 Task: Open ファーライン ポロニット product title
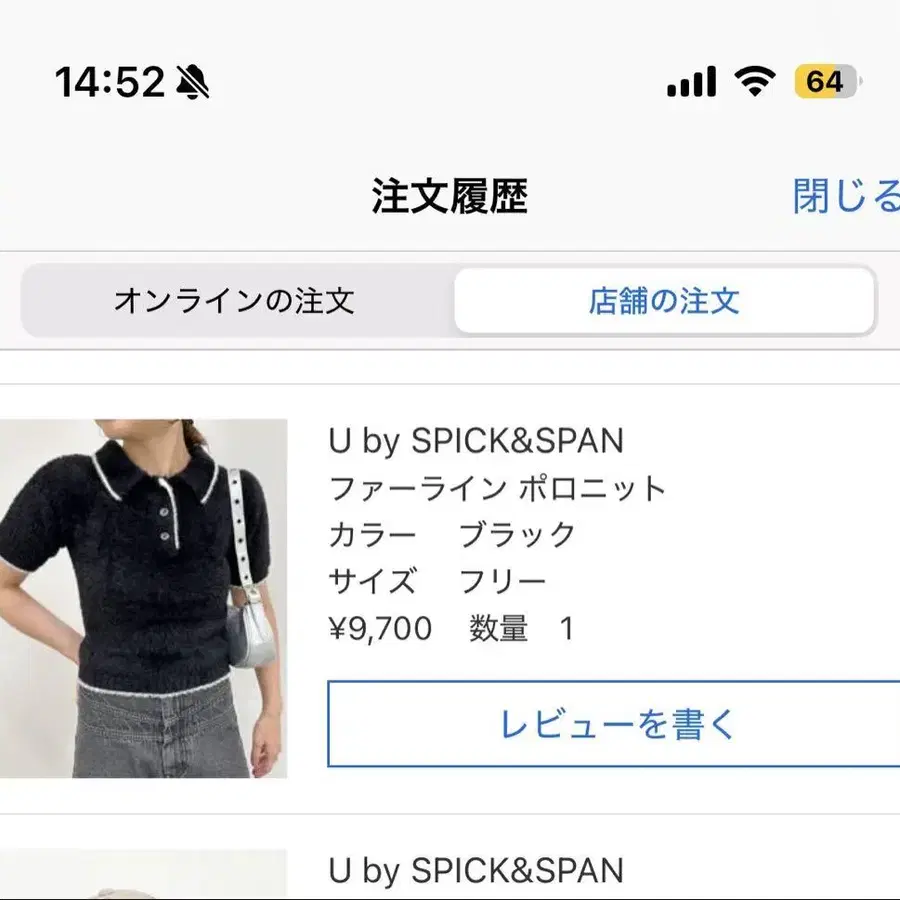point(497,488)
